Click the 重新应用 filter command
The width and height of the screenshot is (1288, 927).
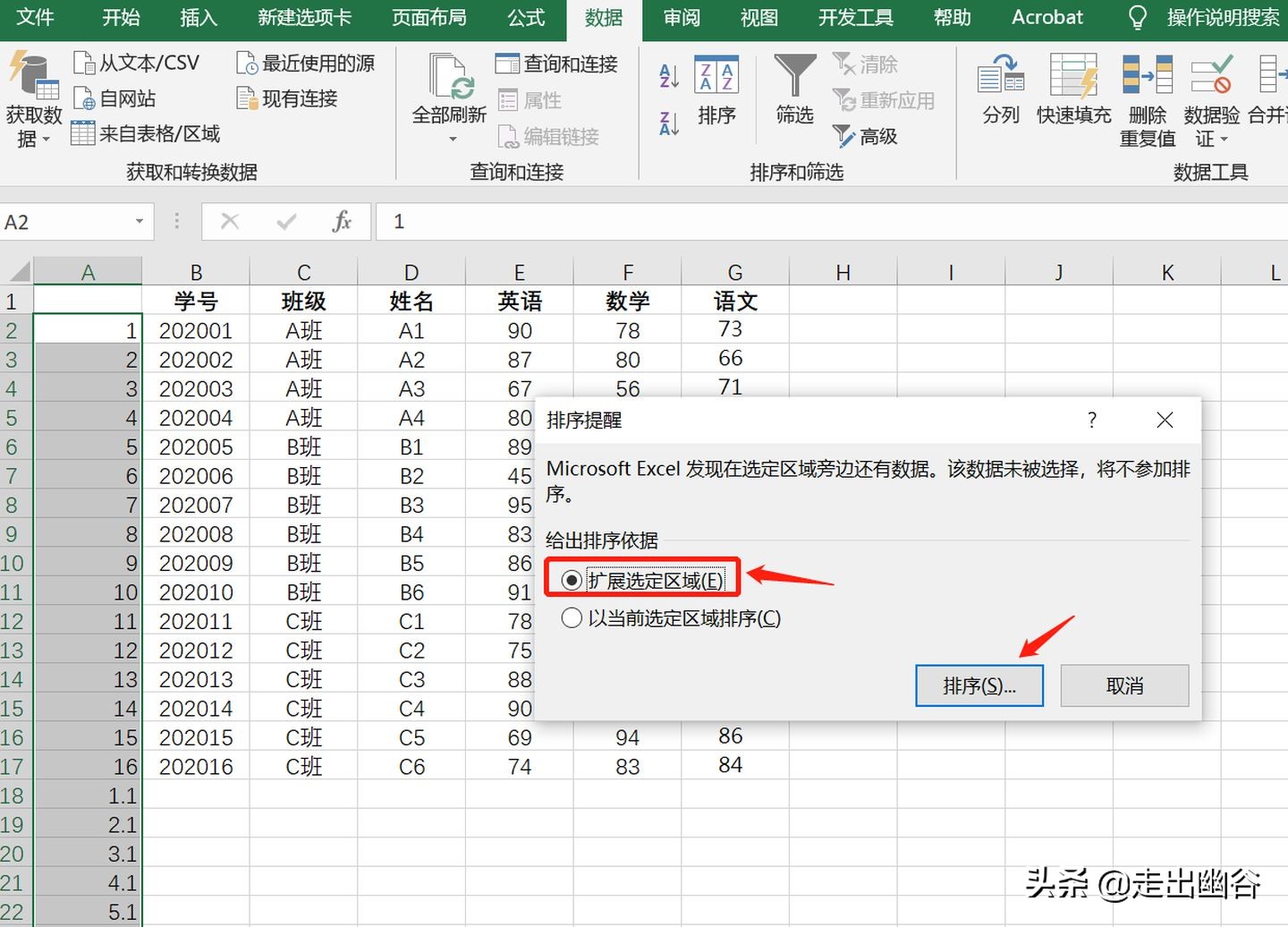coord(884,100)
